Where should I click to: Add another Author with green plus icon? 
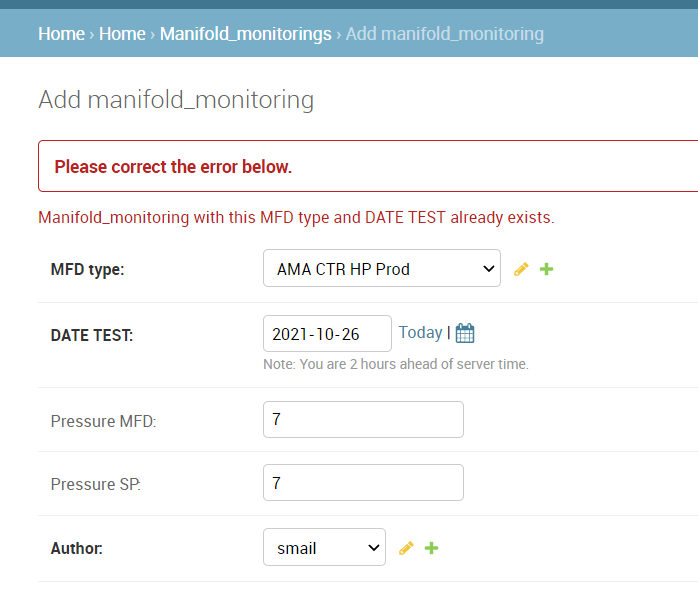(x=431, y=548)
